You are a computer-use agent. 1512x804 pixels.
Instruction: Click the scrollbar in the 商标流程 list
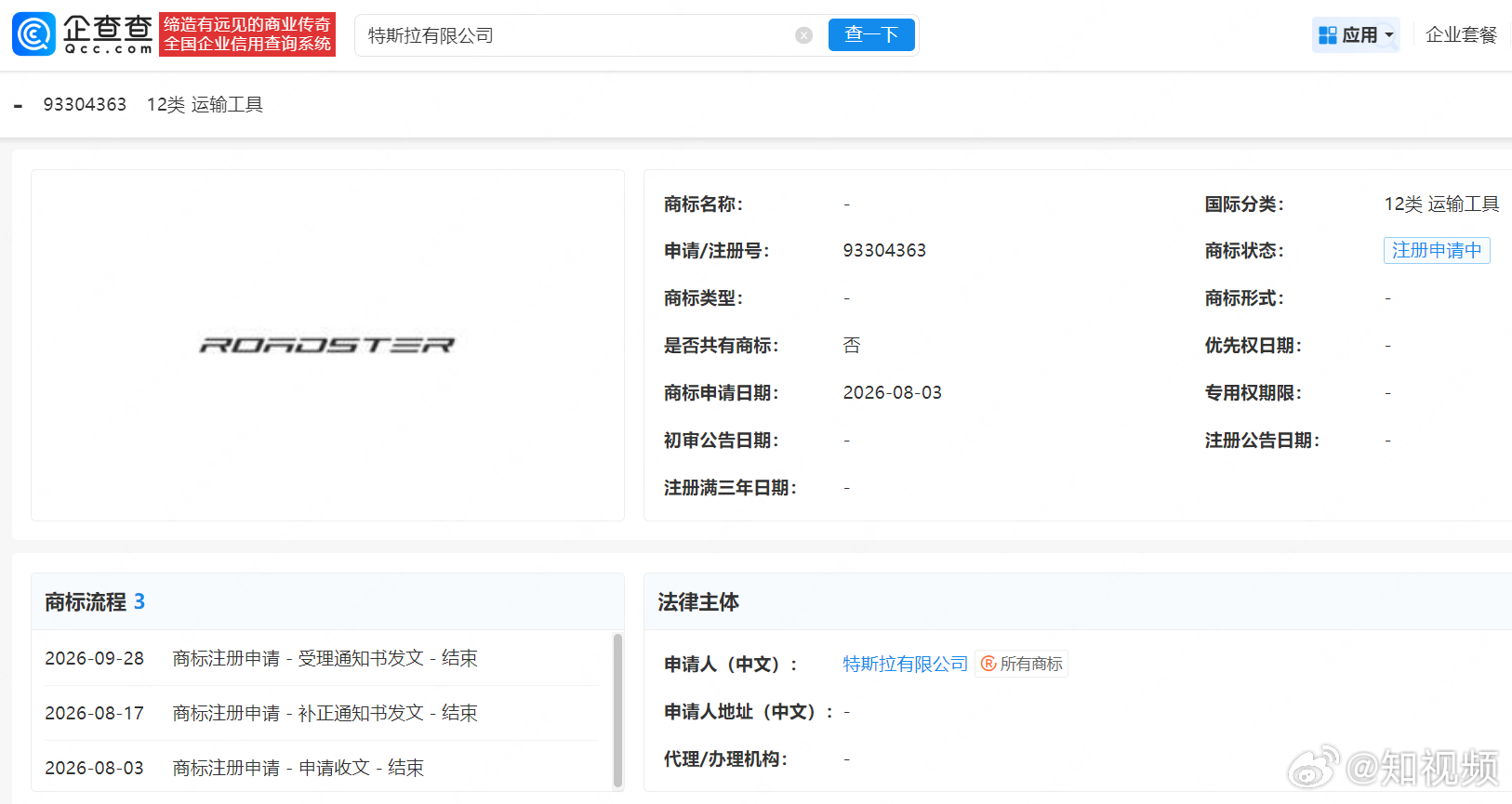(x=617, y=710)
